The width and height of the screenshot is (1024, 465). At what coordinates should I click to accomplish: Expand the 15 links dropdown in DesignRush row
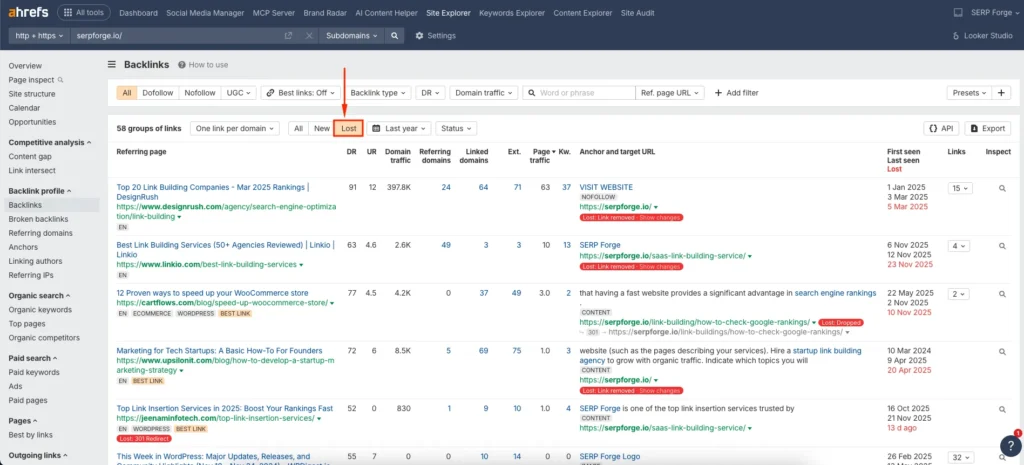tap(960, 188)
